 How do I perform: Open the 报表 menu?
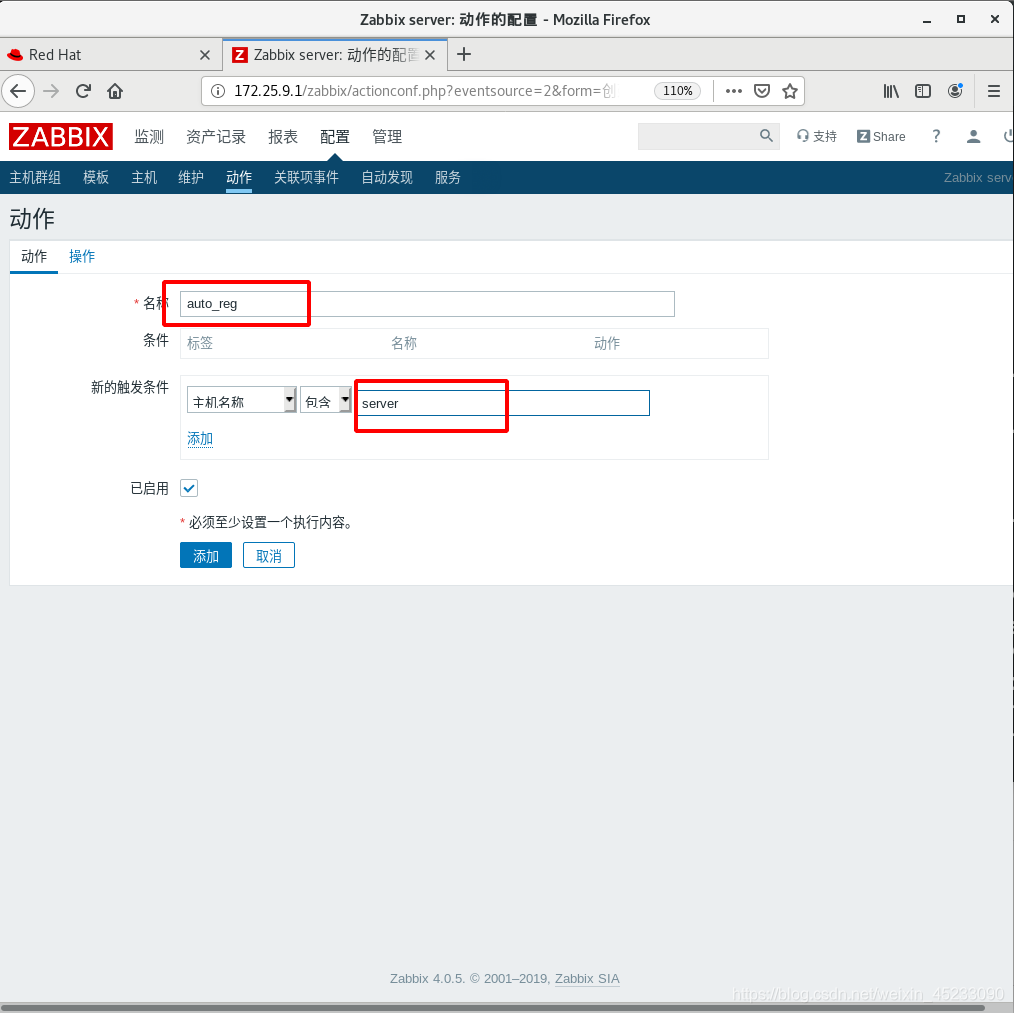283,136
